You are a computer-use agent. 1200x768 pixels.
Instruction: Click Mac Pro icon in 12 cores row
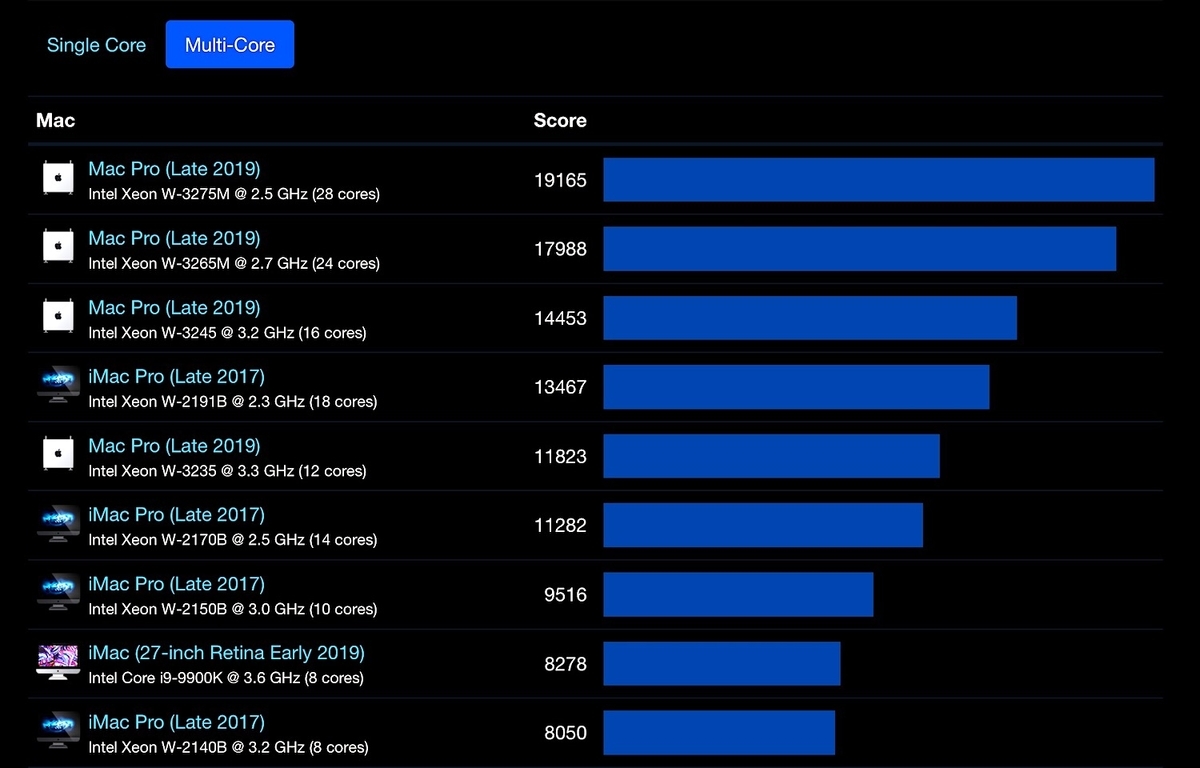pos(58,455)
